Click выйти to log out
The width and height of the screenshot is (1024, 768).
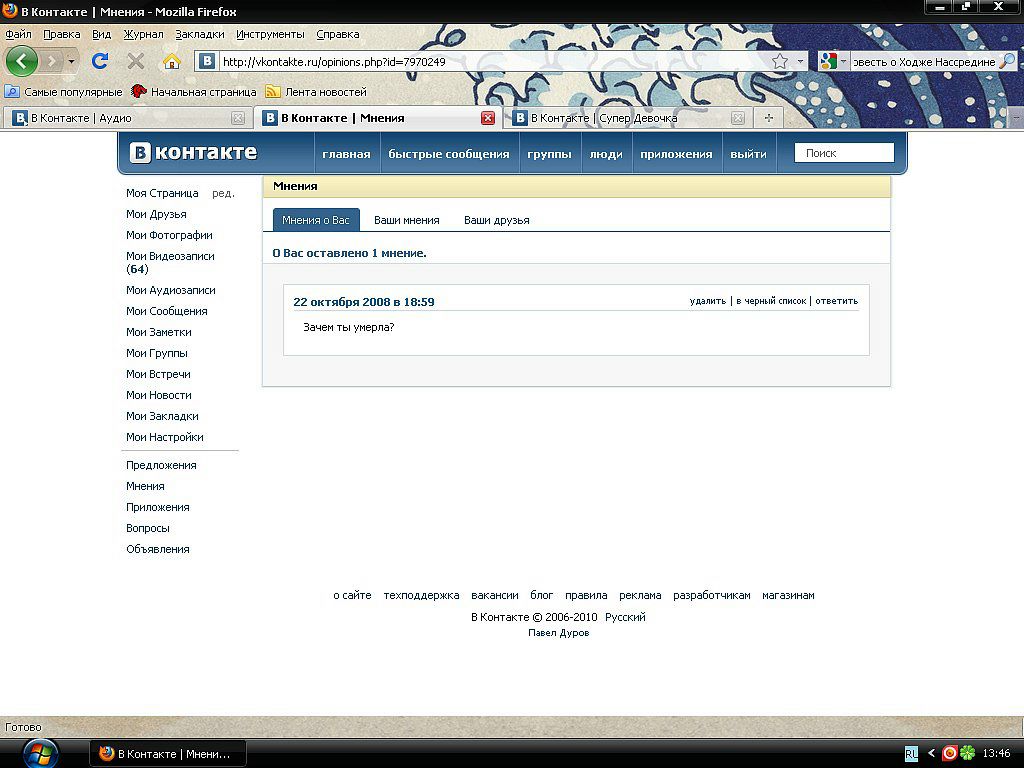pyautogui.click(x=748, y=154)
